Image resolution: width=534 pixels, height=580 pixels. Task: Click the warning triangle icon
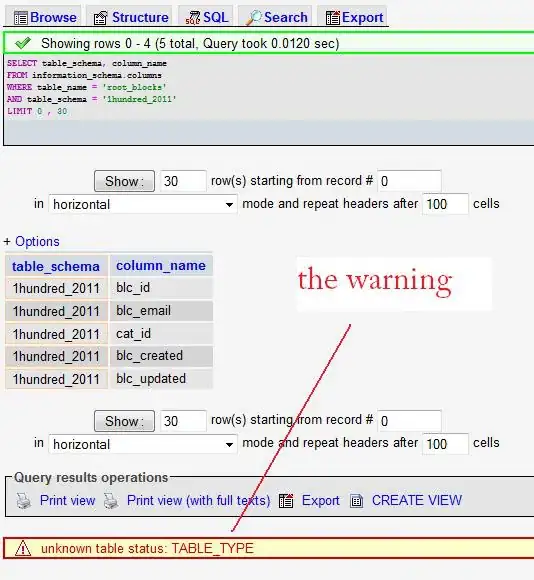23,548
